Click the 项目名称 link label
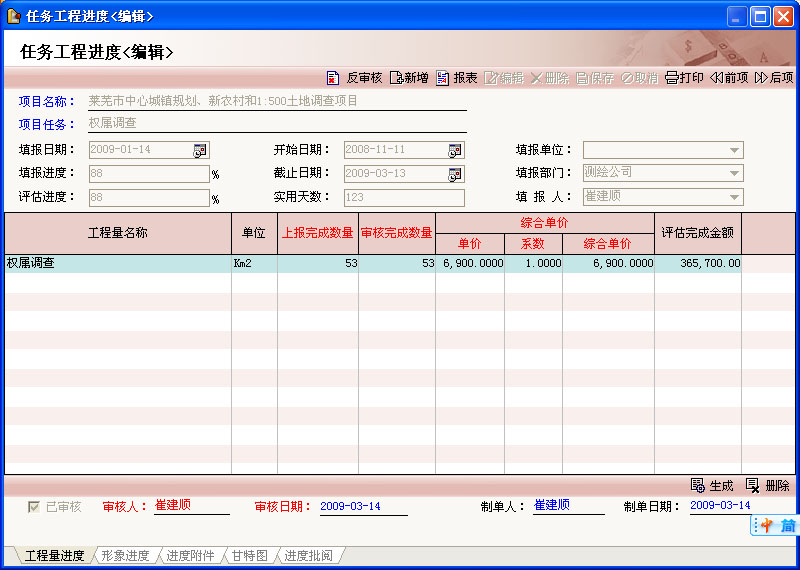The width and height of the screenshot is (800, 570). (47, 101)
